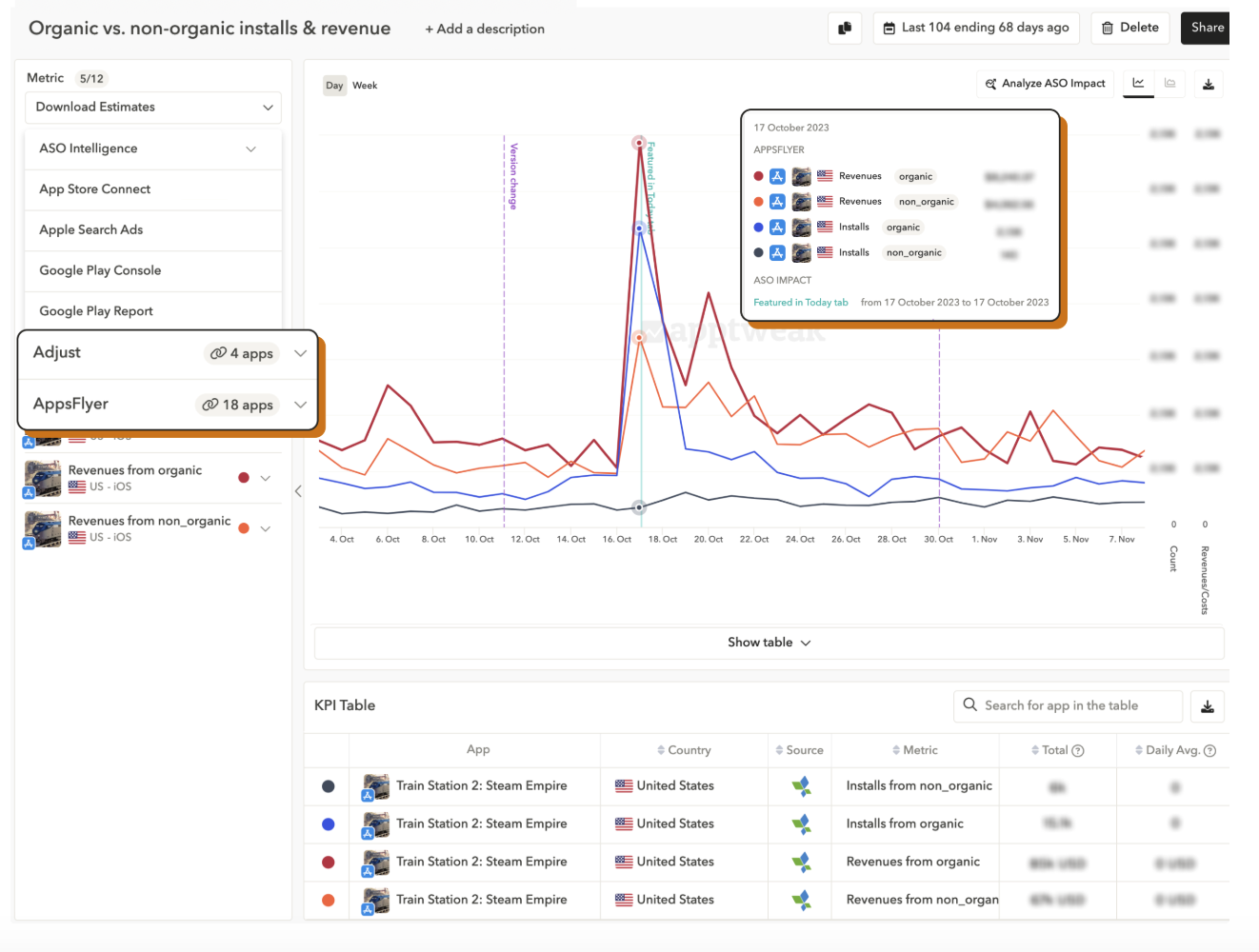
Task: Click app thumbnail for Revenues from non_organic
Action: click(x=43, y=529)
